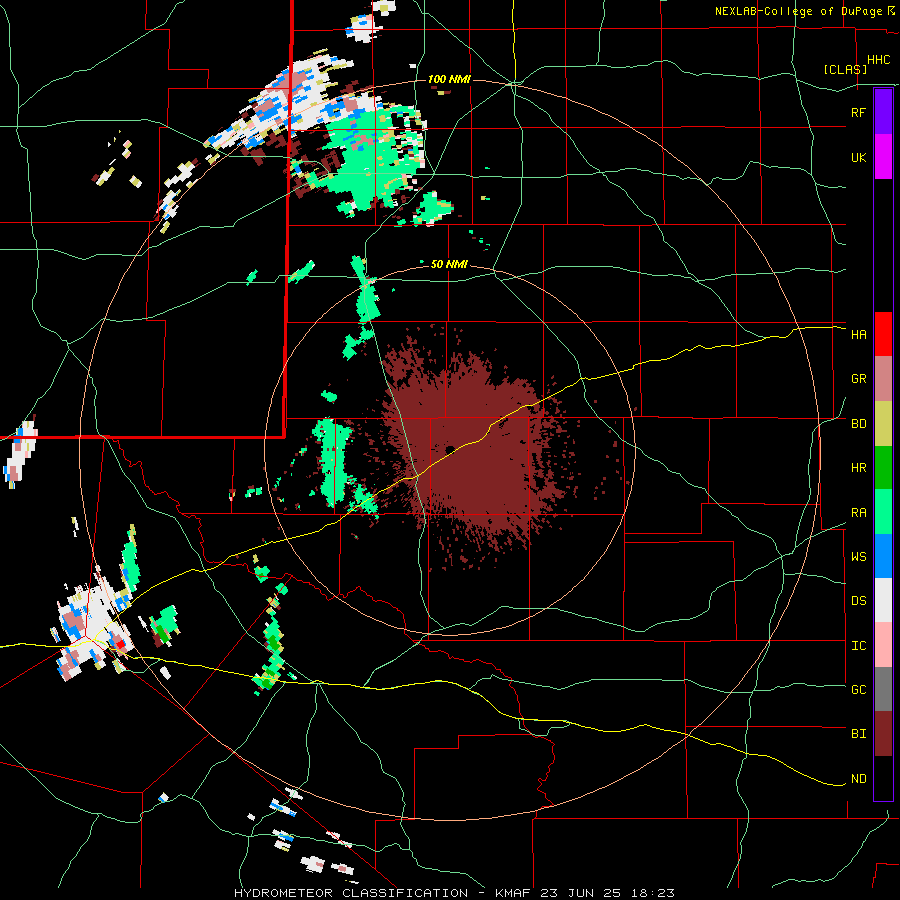Screen dimensions: 900x900
Task: Click the light pink IC legend swatch
Action: click(883, 645)
